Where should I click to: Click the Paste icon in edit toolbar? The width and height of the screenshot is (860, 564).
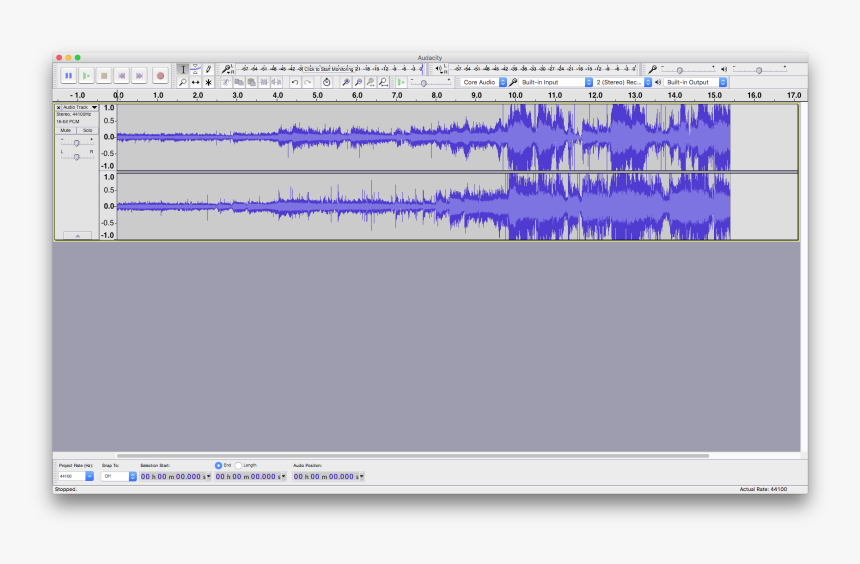pyautogui.click(x=252, y=82)
